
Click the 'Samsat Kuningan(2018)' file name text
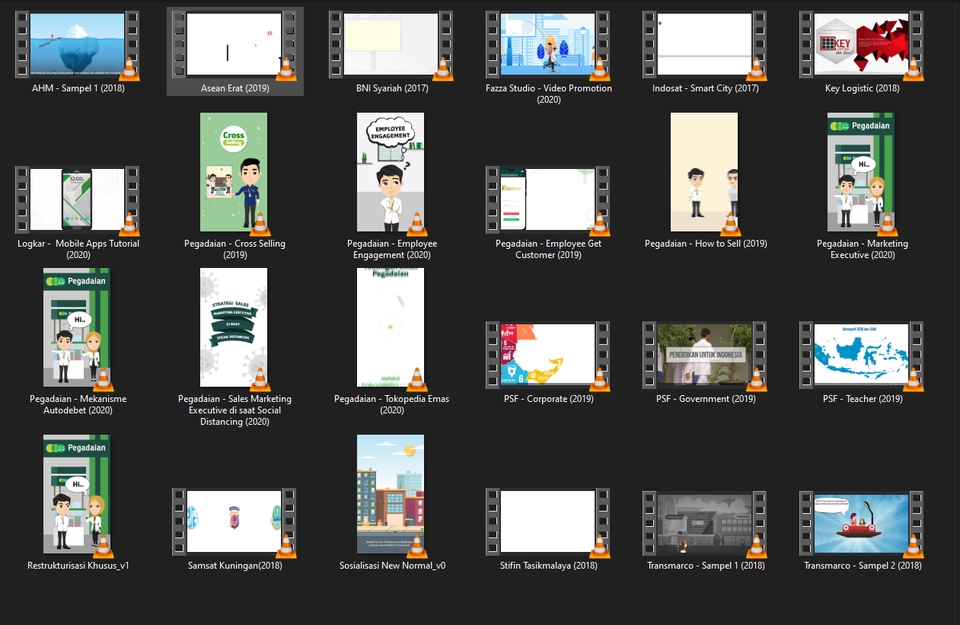click(x=235, y=566)
